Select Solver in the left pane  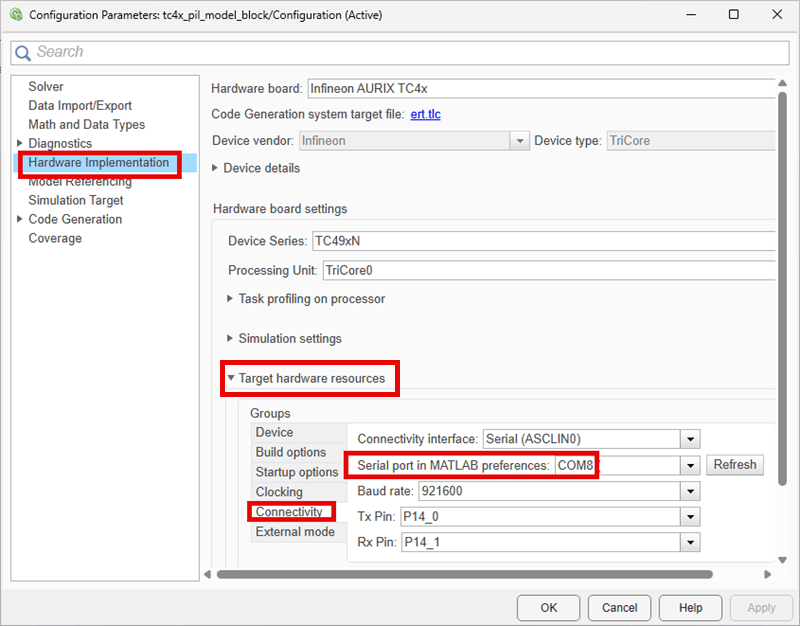click(x=46, y=86)
